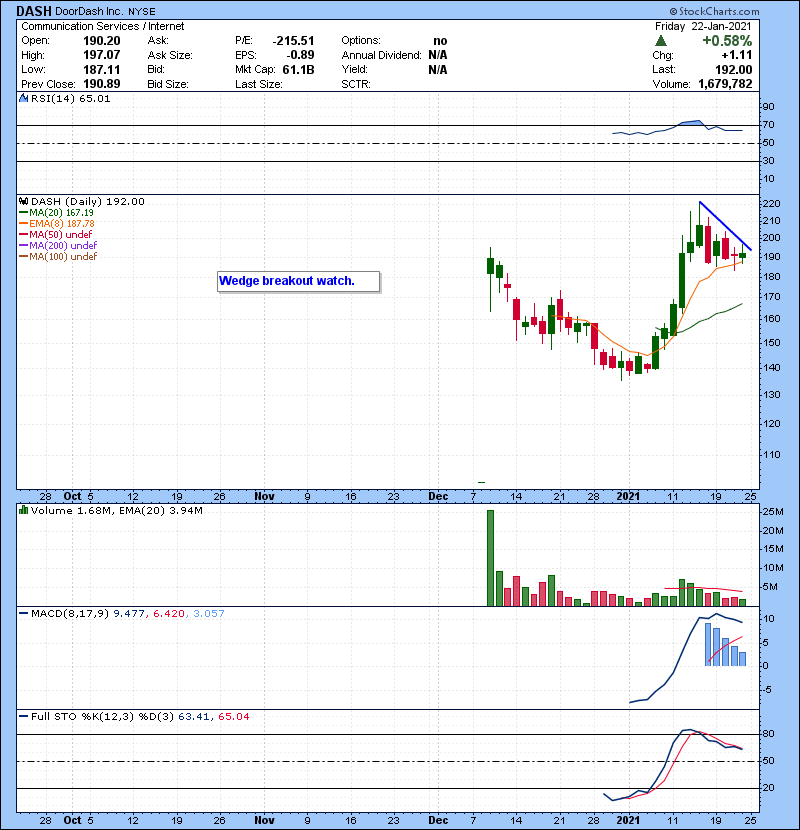Click the RSI indicator icon beside RSI(14)

click(x=23, y=98)
